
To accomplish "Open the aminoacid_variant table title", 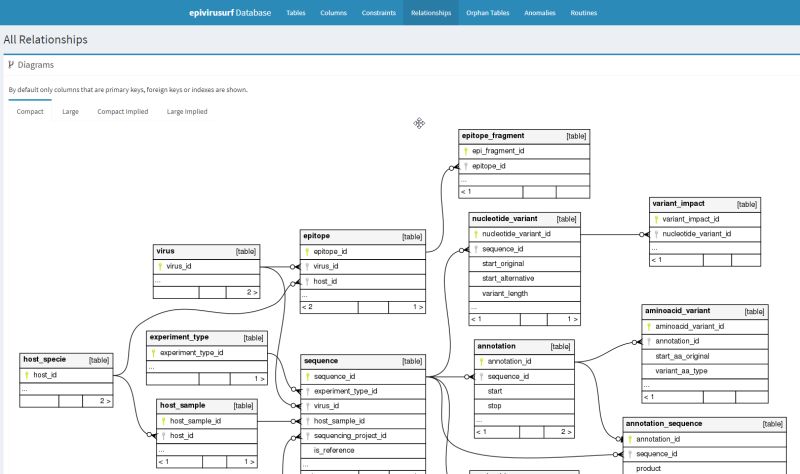I will 678,311.
